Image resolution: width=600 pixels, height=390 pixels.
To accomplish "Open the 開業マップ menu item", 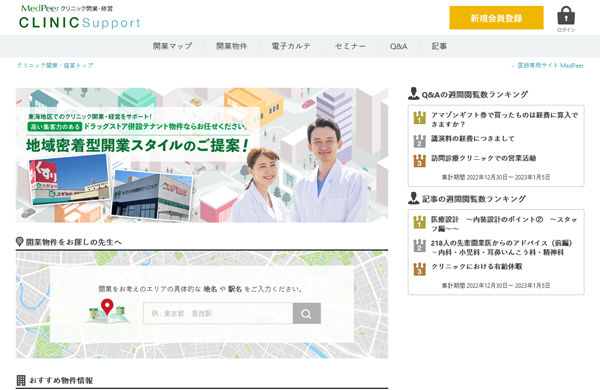I will pos(173,46).
